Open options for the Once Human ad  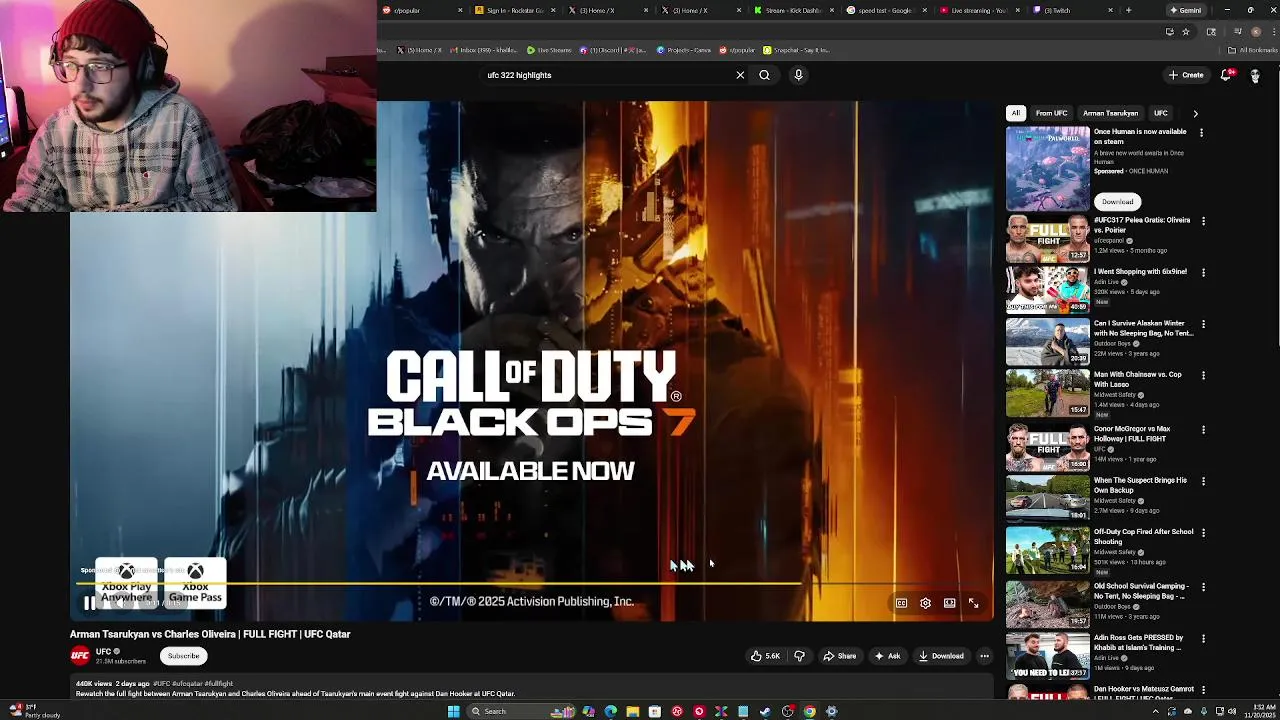(x=1201, y=132)
